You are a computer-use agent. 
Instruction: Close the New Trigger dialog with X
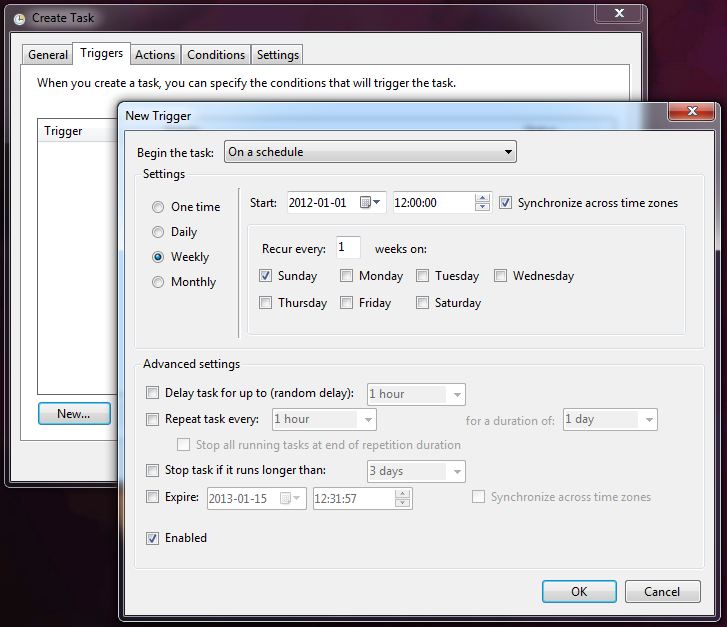(x=692, y=111)
